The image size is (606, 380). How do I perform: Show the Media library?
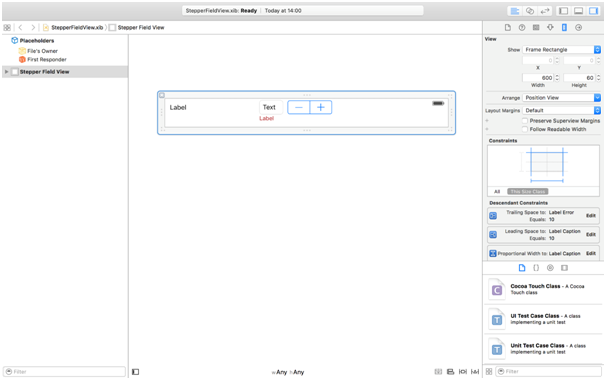click(564, 268)
